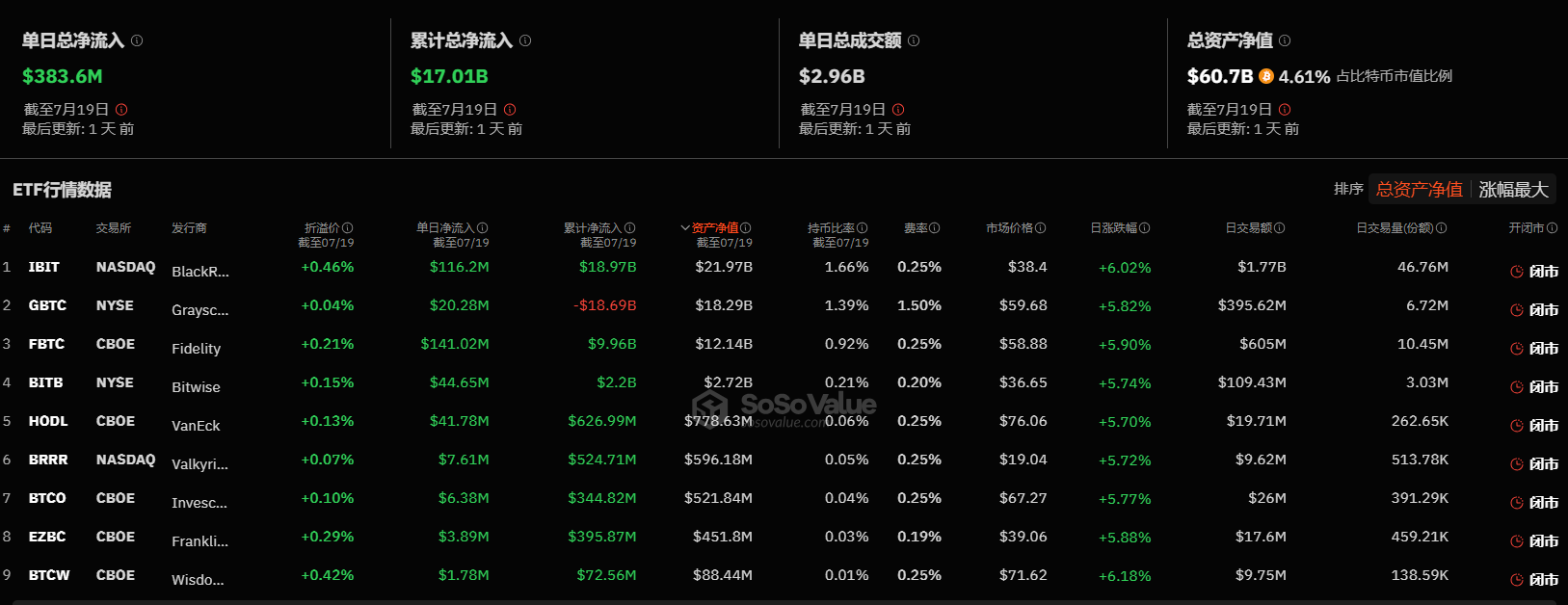The height and width of the screenshot is (605, 1568).
Task: Click market closed clock icon in BTCW row
Action: (1517, 580)
